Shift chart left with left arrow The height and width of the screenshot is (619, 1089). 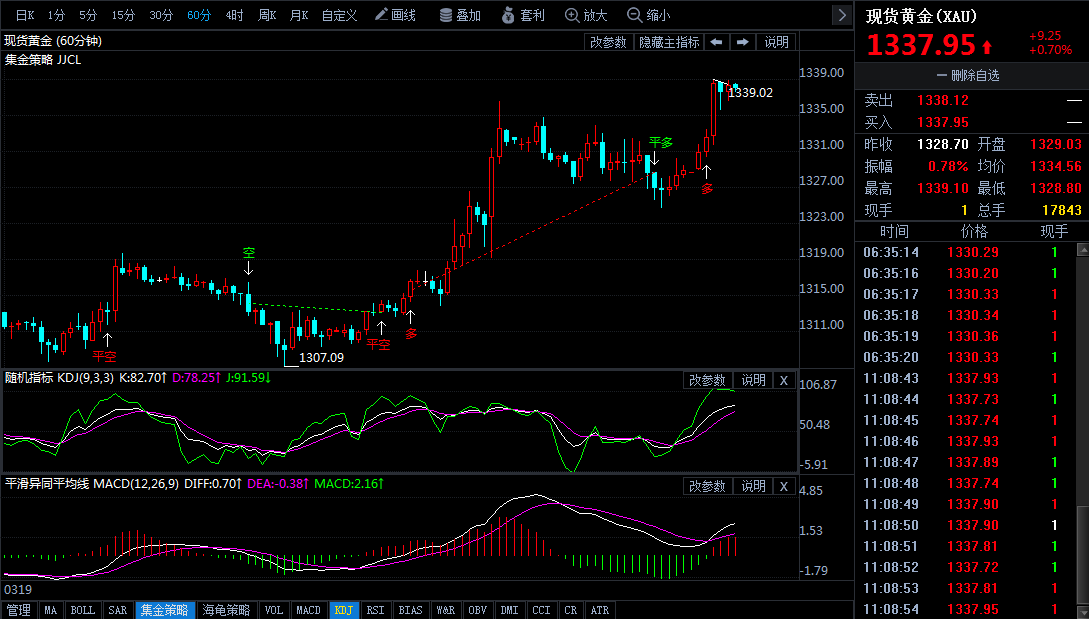tap(716, 42)
